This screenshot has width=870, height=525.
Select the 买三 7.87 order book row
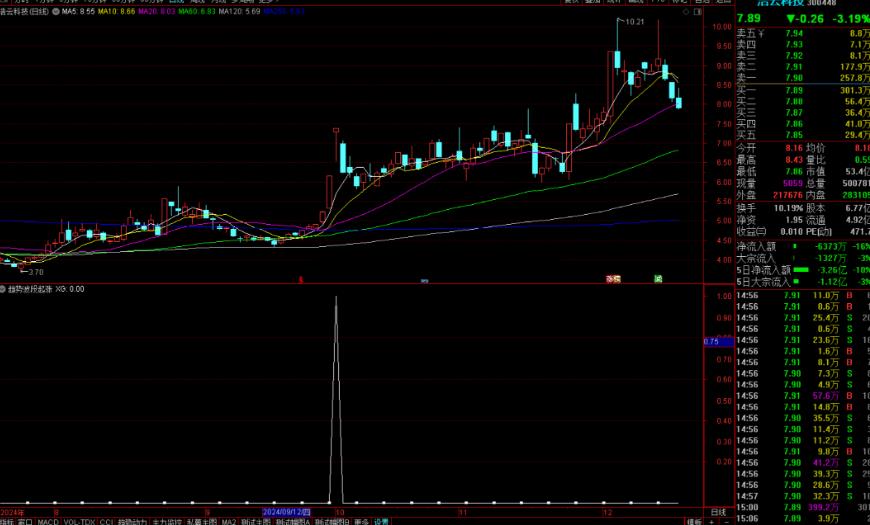pyautogui.click(x=803, y=112)
